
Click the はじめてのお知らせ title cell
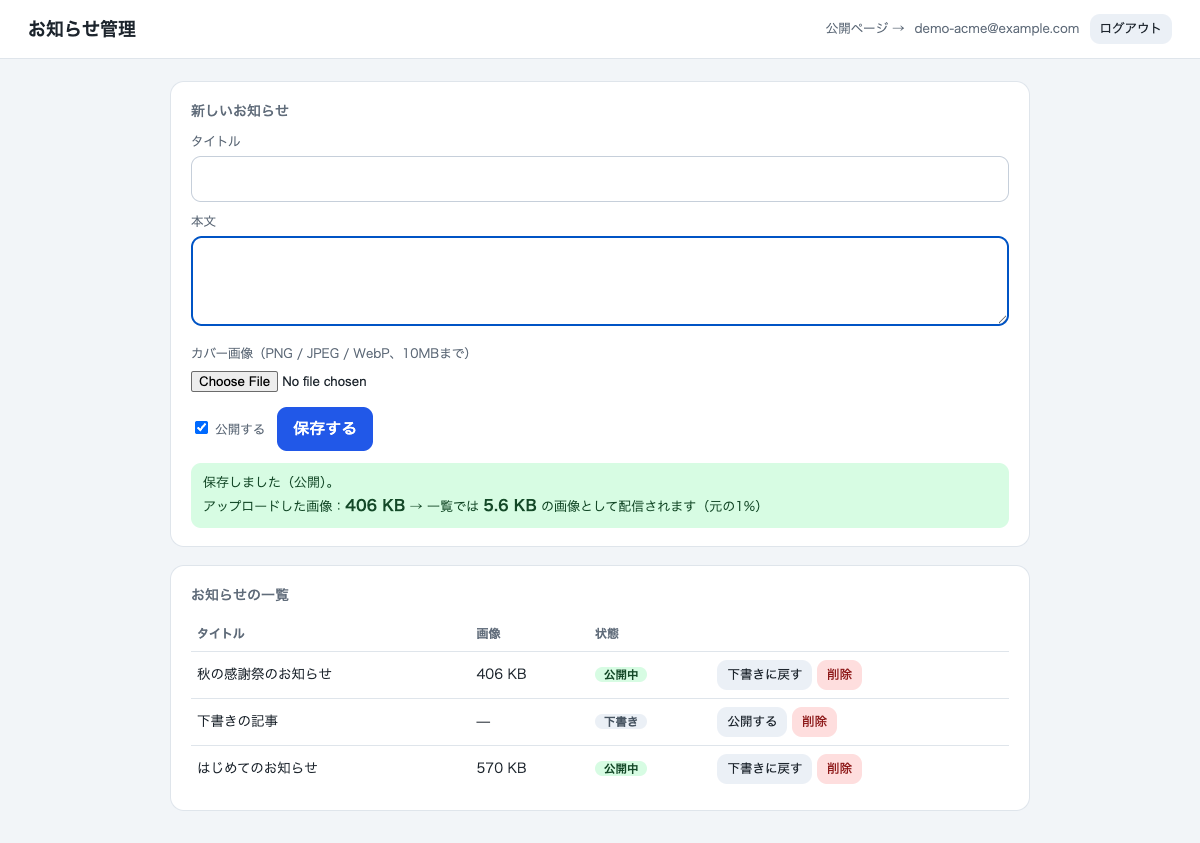[x=257, y=768]
